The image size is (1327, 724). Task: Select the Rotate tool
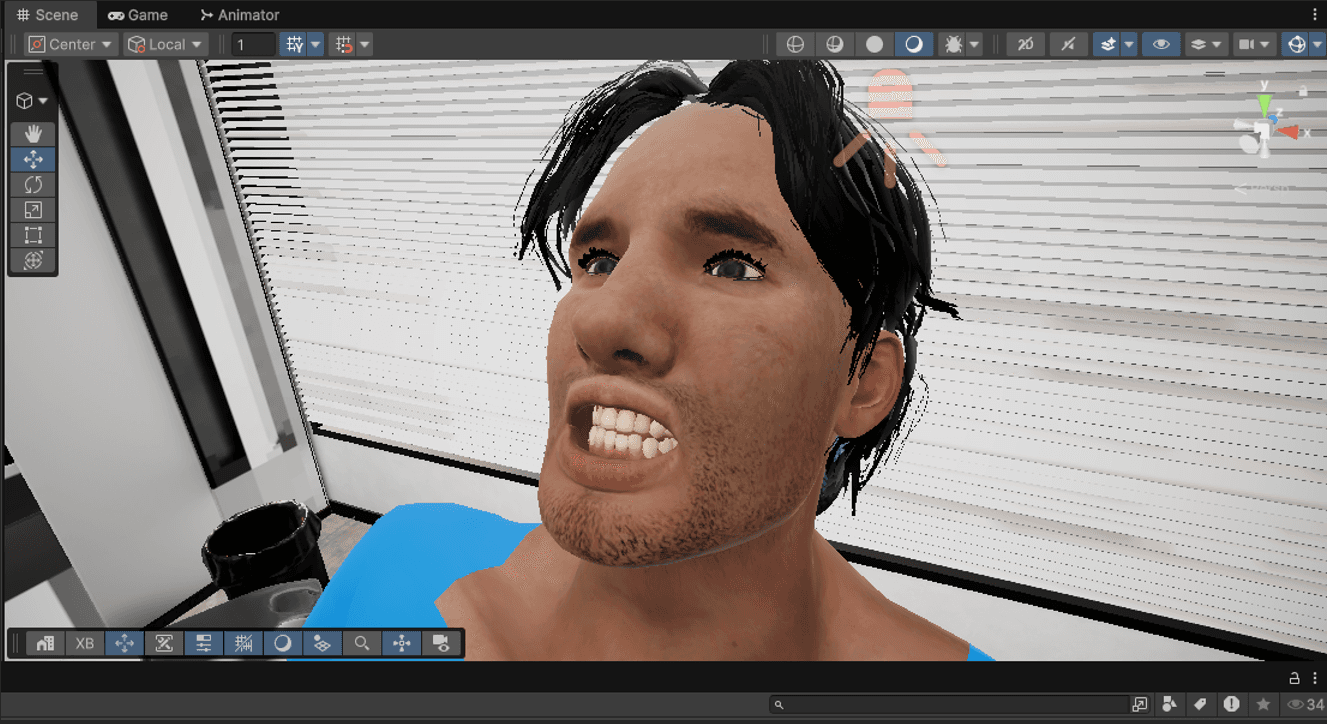point(33,185)
